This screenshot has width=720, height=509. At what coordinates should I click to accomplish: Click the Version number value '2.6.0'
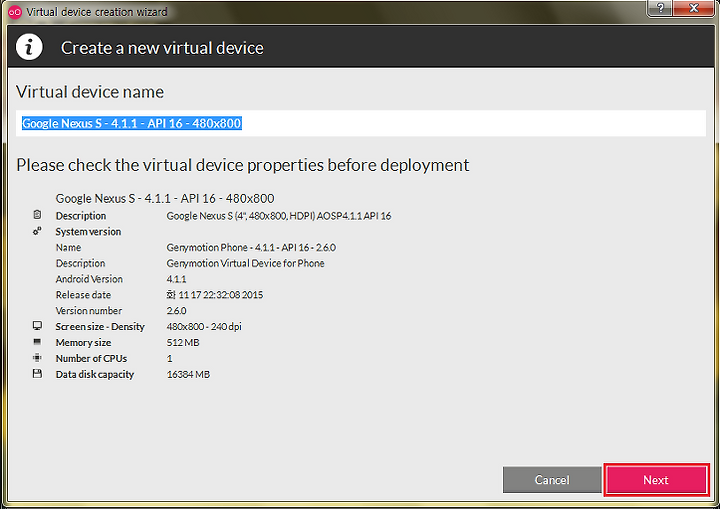click(176, 311)
